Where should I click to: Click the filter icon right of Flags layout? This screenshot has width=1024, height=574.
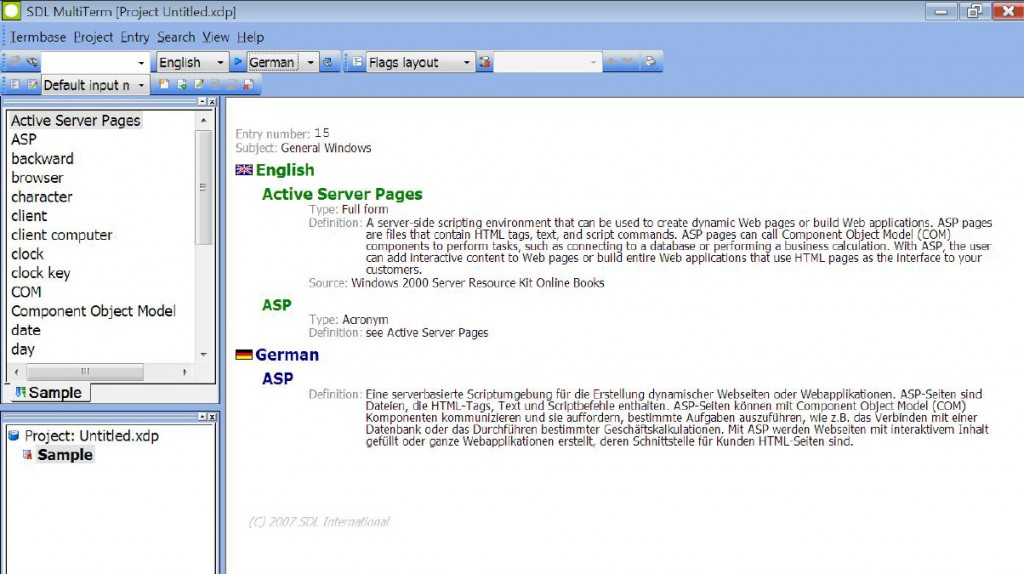pyautogui.click(x=485, y=62)
